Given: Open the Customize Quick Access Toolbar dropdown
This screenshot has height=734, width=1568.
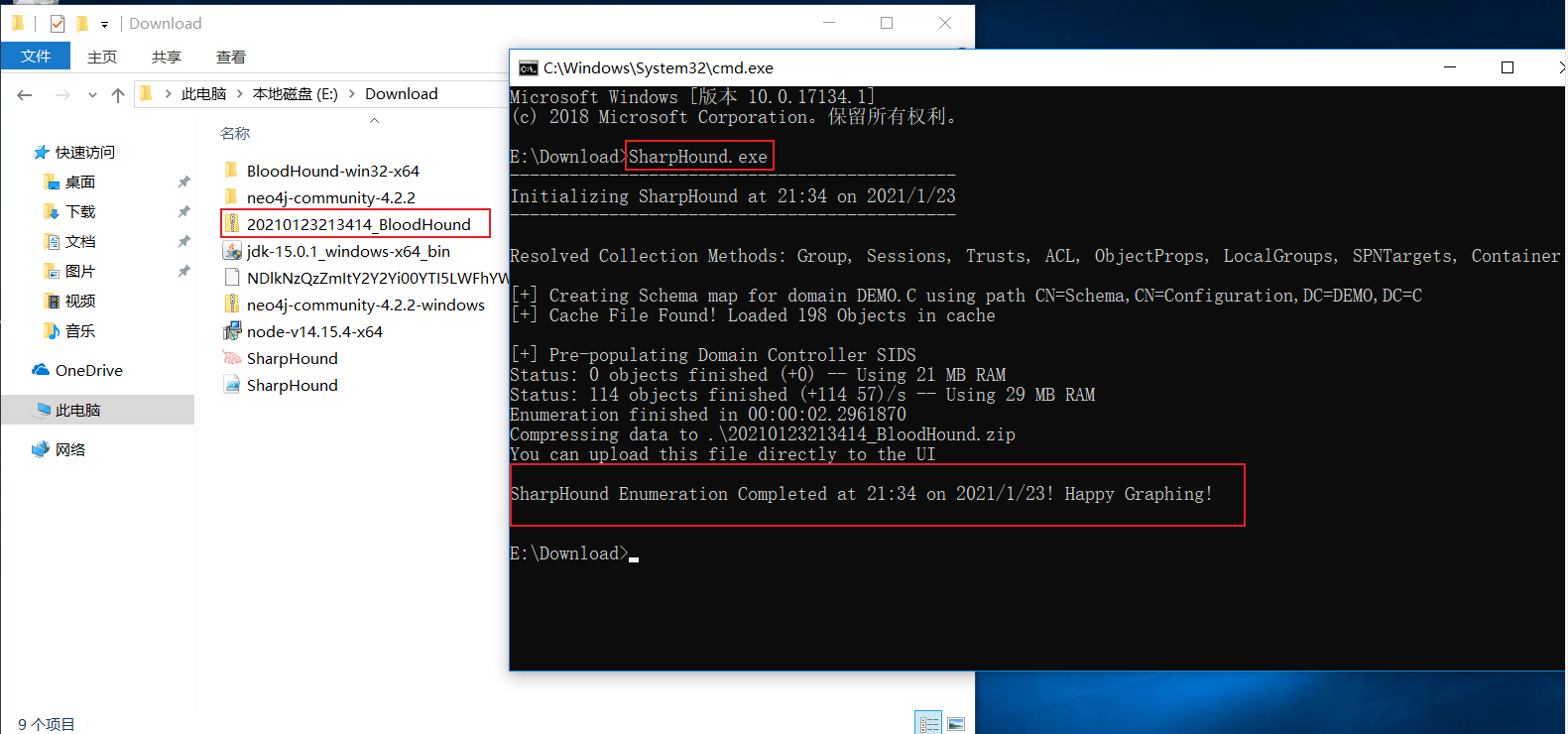Looking at the screenshot, I should (104, 24).
